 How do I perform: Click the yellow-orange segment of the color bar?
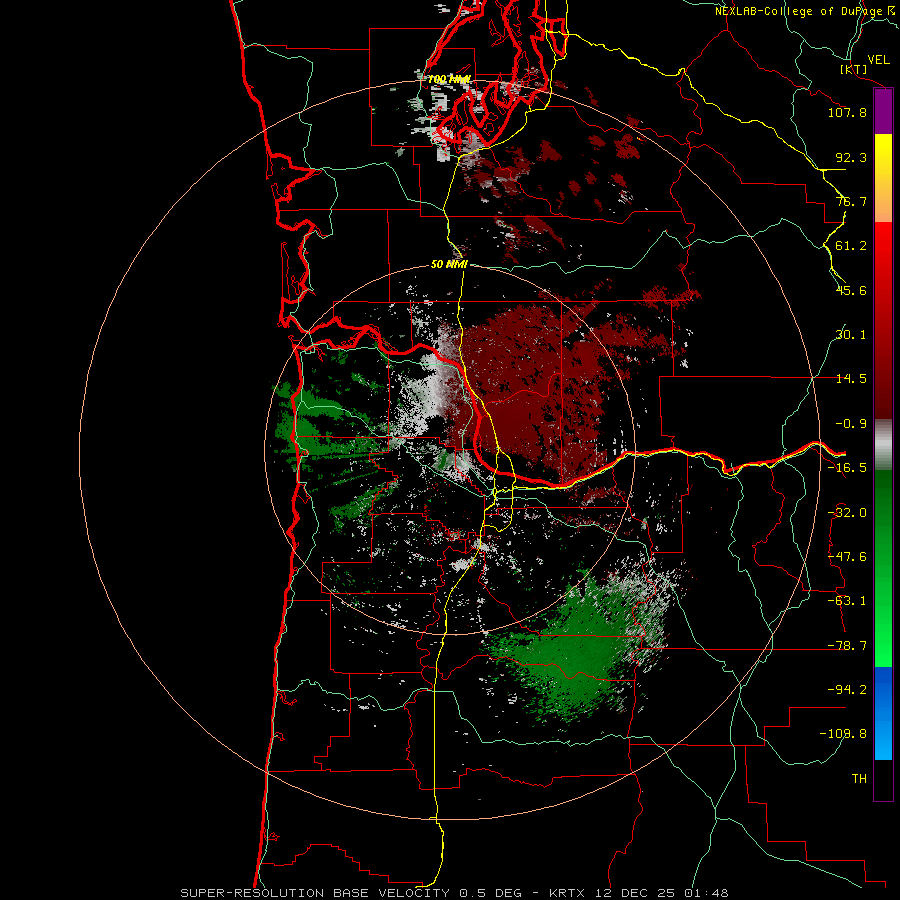[x=883, y=178]
